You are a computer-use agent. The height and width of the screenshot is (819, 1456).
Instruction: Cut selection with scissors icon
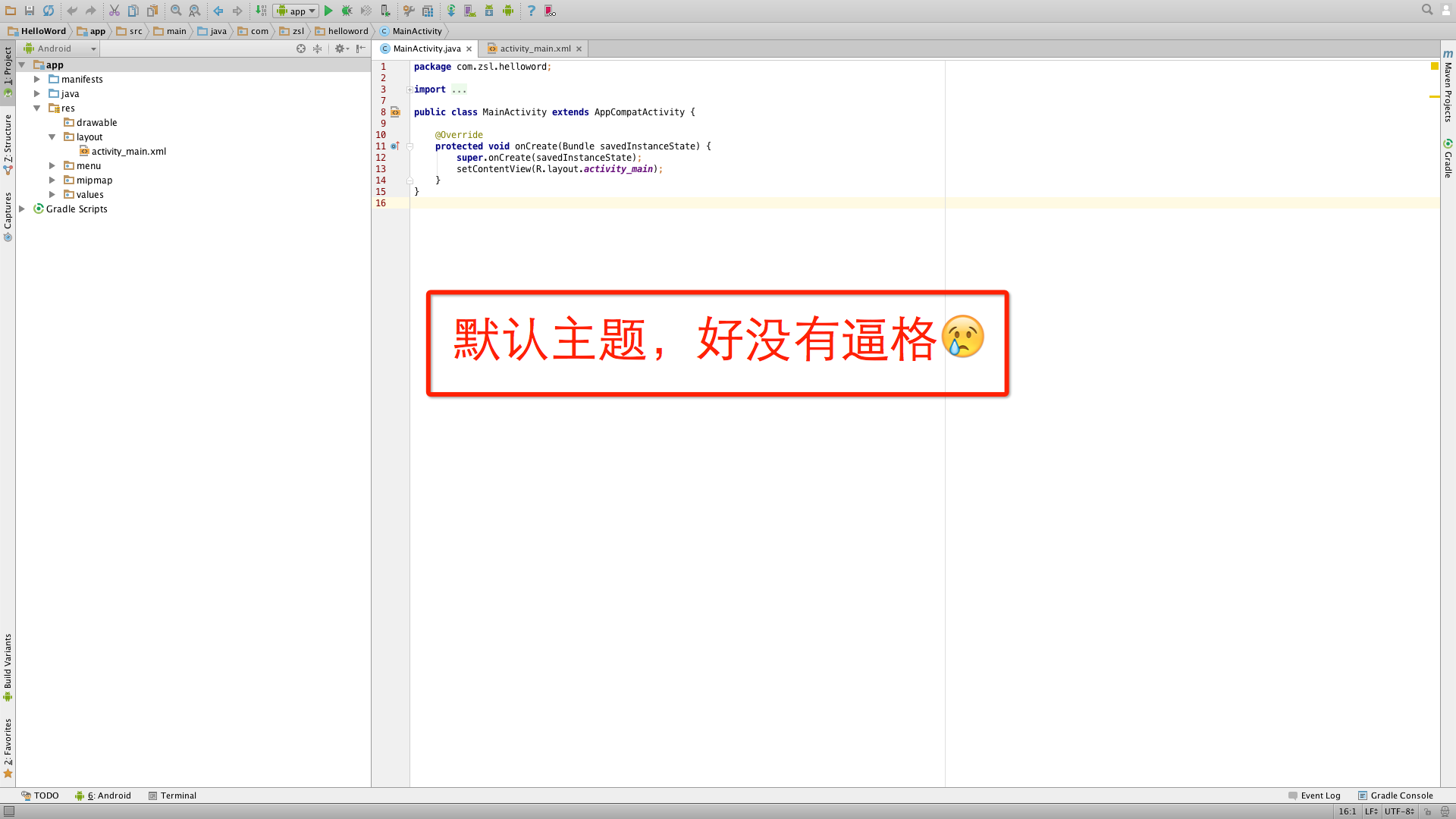[x=115, y=11]
